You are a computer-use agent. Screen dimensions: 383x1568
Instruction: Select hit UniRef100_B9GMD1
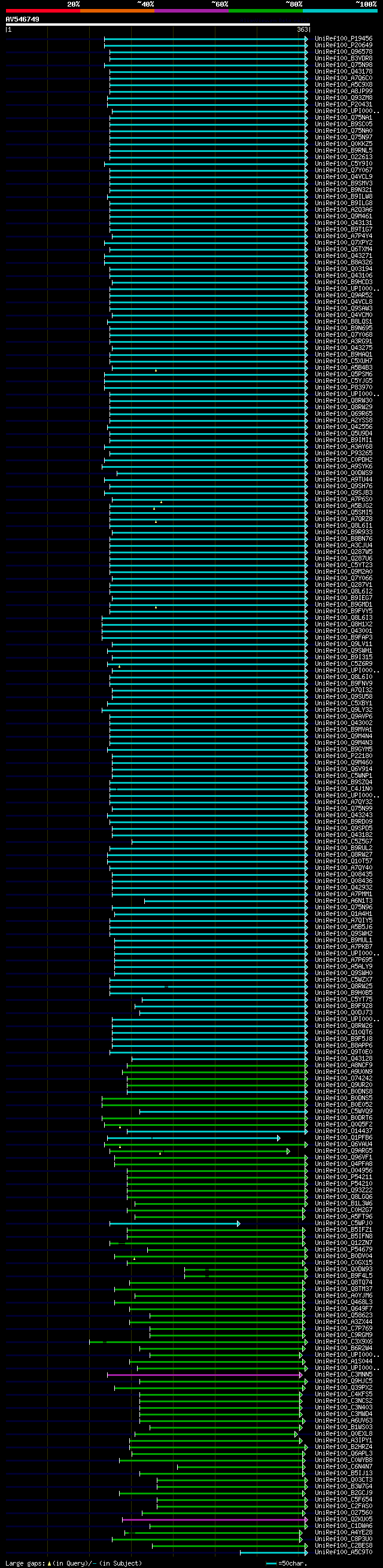click(344, 605)
